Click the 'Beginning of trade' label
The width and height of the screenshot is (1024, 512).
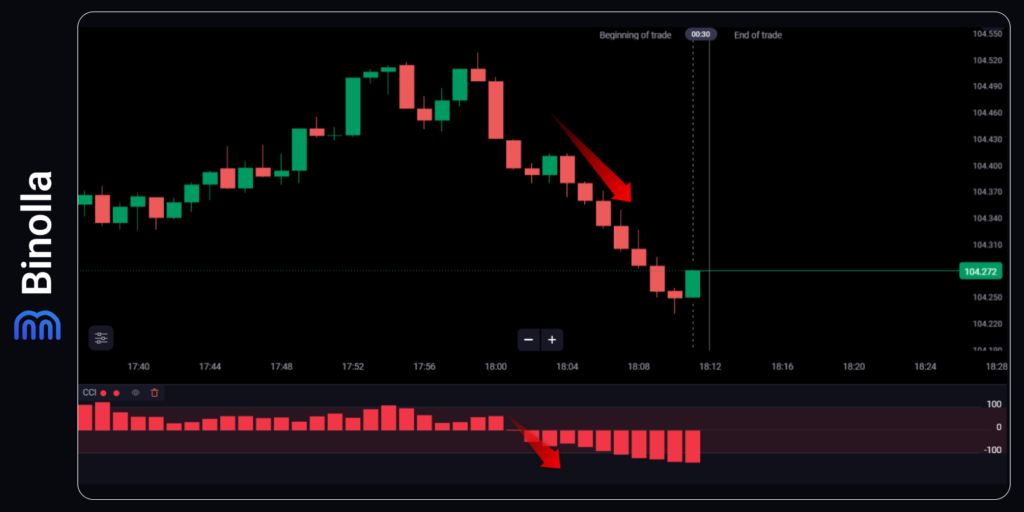[635, 35]
